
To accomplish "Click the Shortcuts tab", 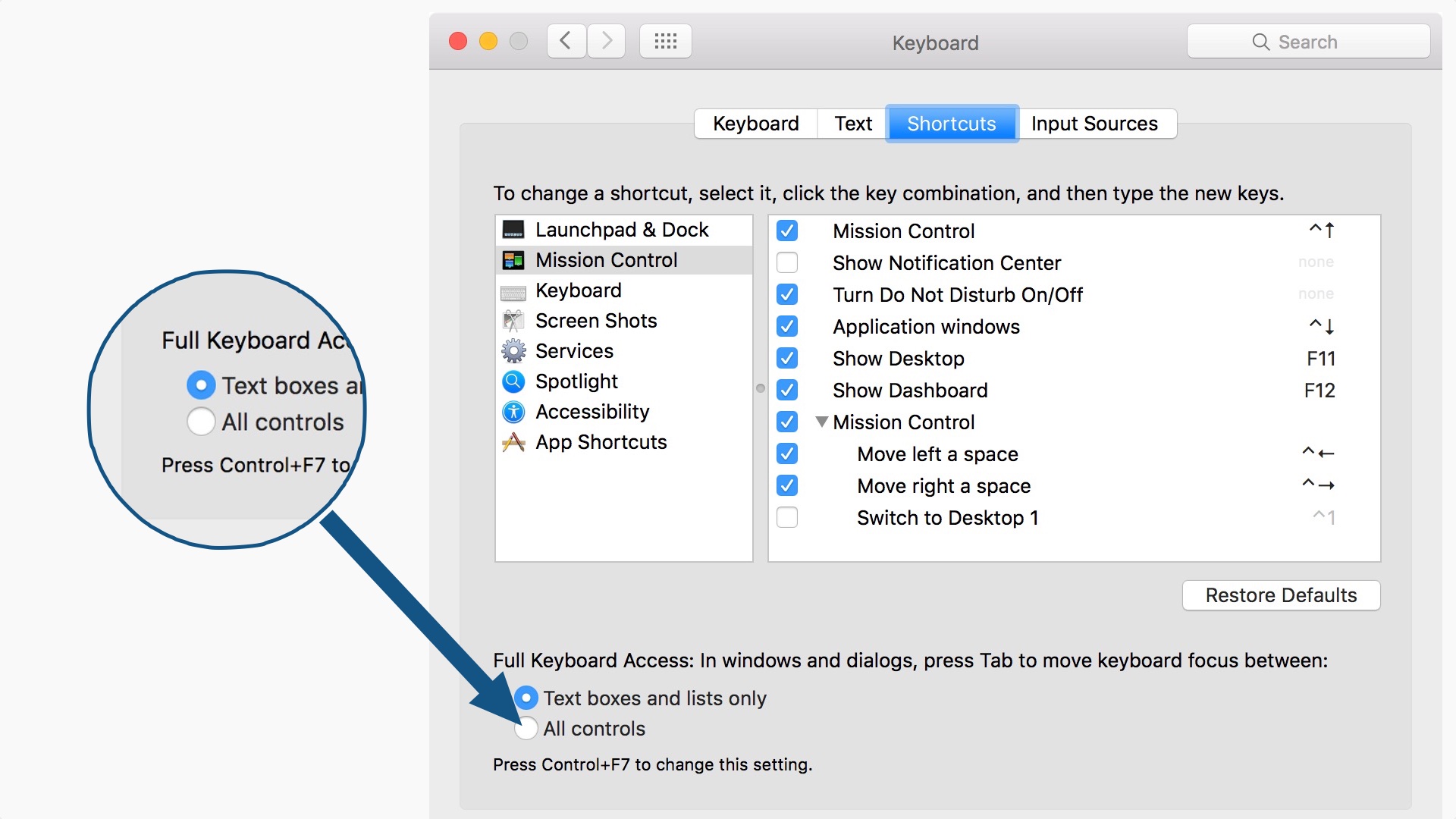I will (951, 123).
